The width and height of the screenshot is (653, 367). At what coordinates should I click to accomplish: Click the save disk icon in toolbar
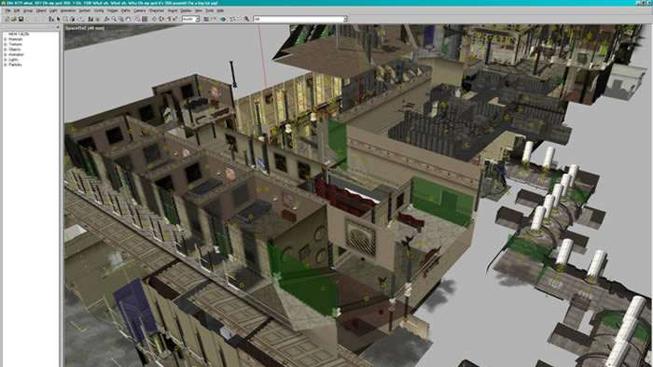20,19
